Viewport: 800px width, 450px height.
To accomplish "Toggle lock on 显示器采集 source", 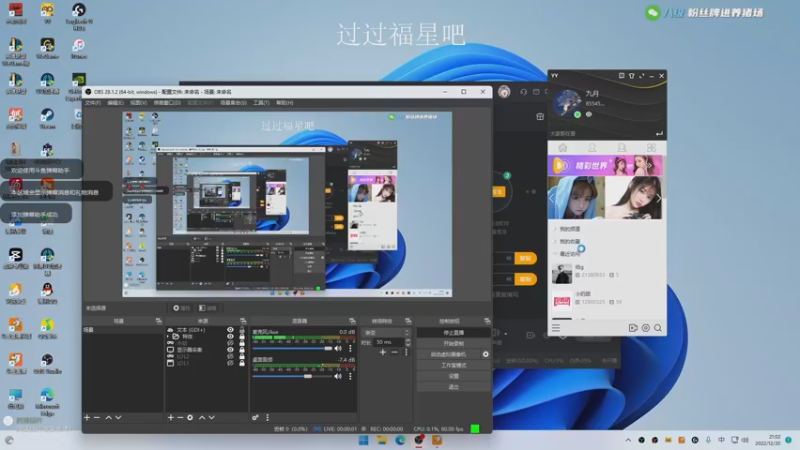I will (x=242, y=350).
